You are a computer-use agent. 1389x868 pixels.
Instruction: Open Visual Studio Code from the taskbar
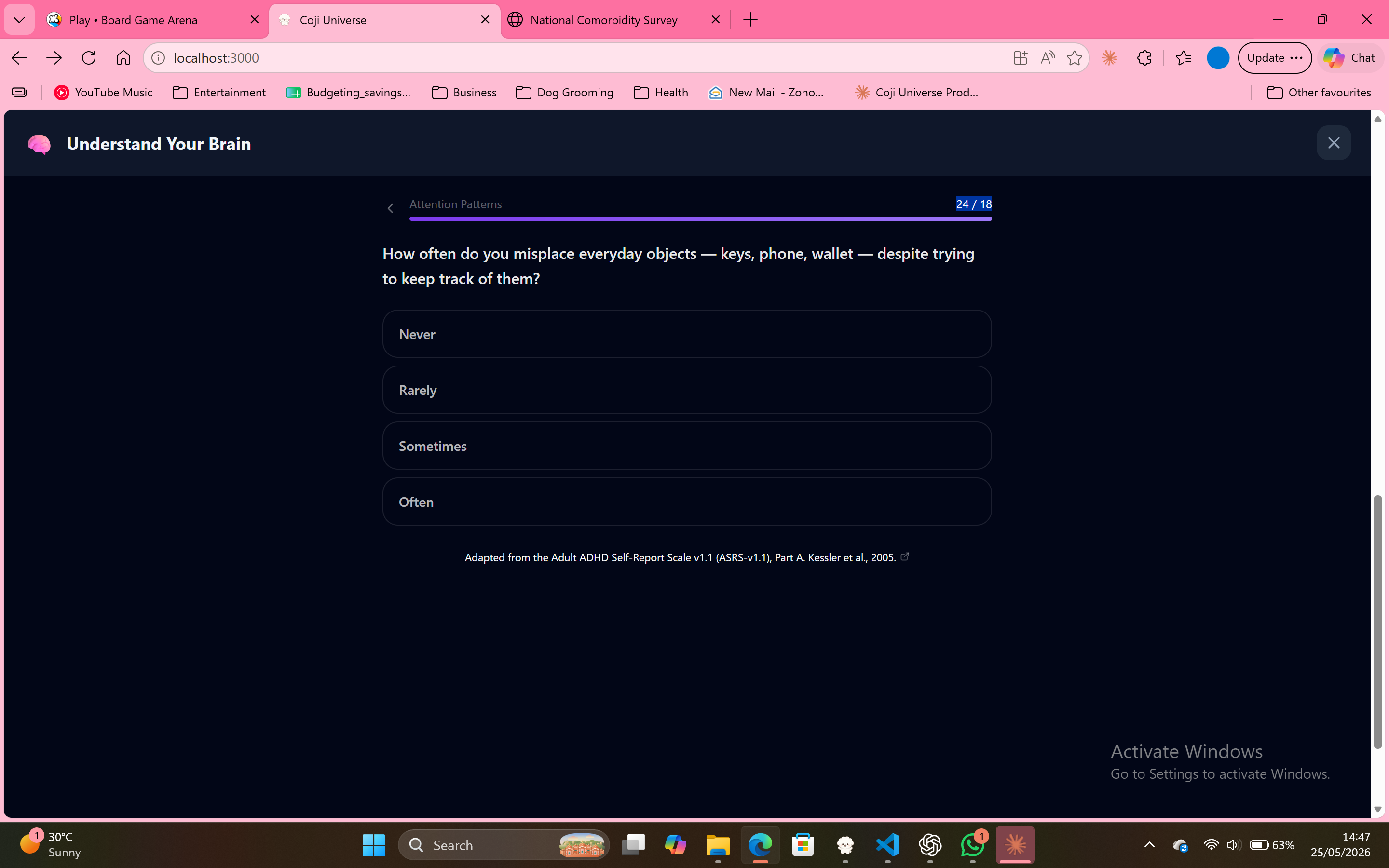[888, 845]
